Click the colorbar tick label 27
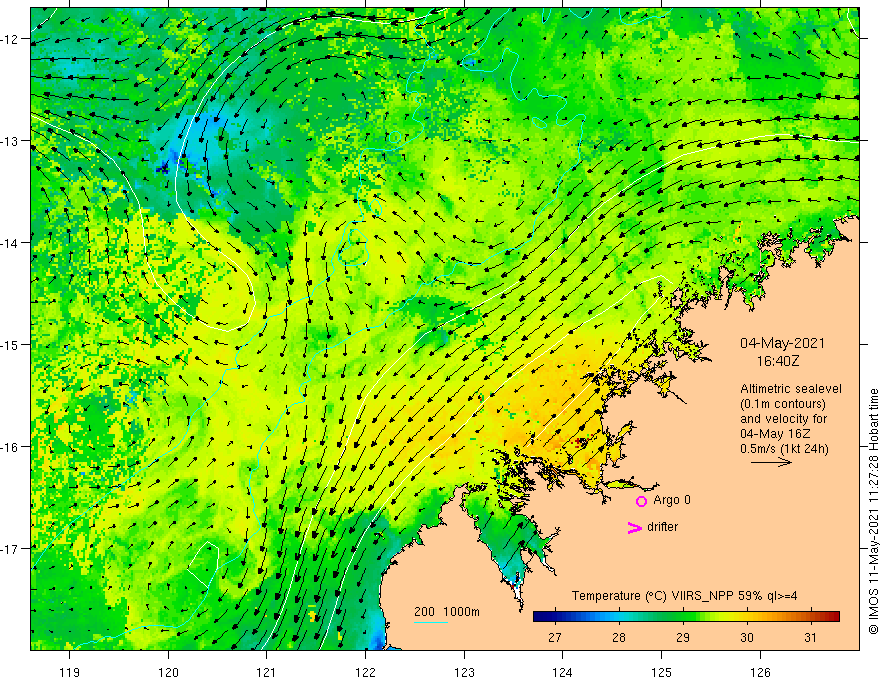The height and width of the screenshot is (680, 880). coord(554,638)
